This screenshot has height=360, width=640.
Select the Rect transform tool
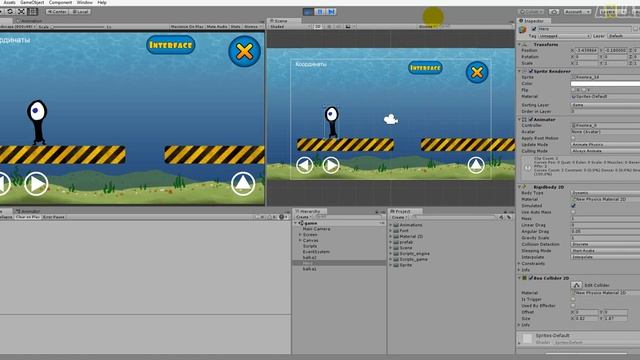33,11
